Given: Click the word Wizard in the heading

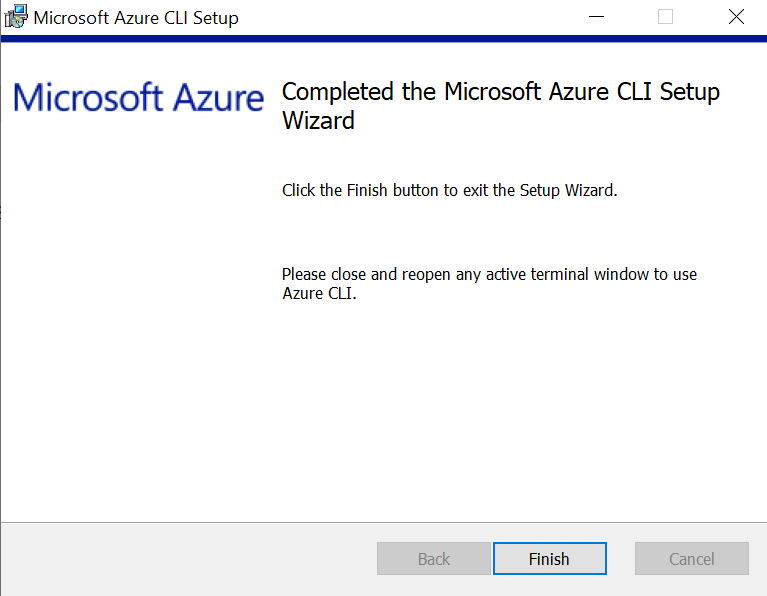Looking at the screenshot, I should [318, 120].
